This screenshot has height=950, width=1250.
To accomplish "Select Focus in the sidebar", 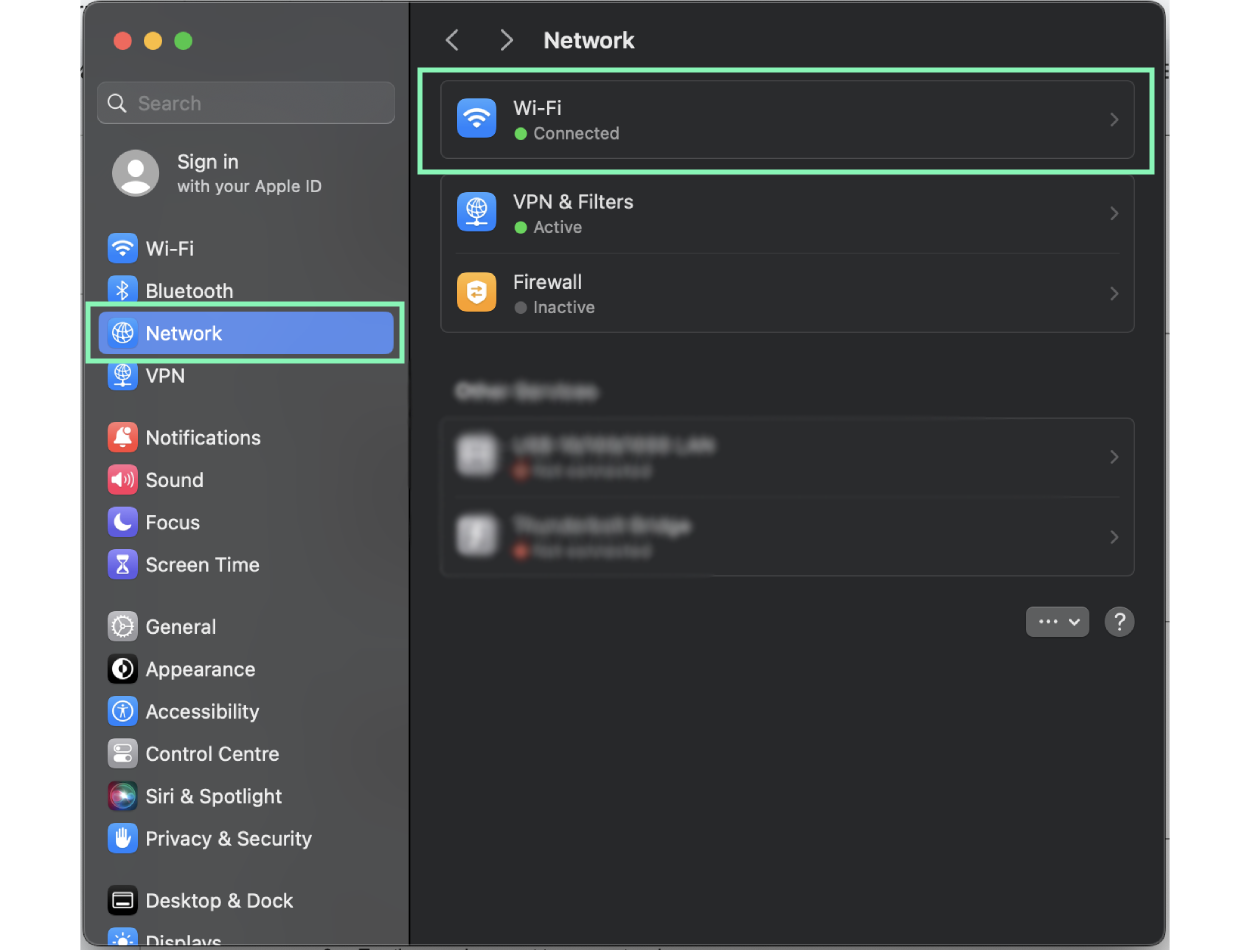I will tap(246, 523).
